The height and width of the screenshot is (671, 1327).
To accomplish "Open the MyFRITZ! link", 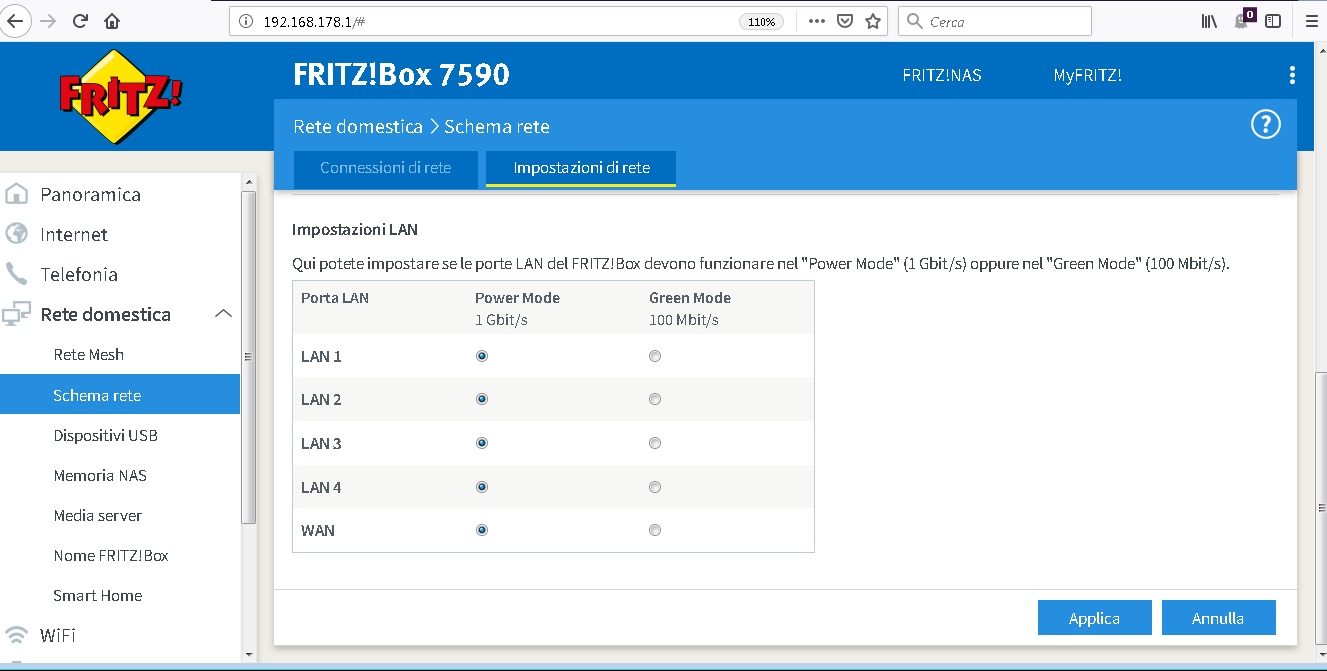I will 1087,75.
